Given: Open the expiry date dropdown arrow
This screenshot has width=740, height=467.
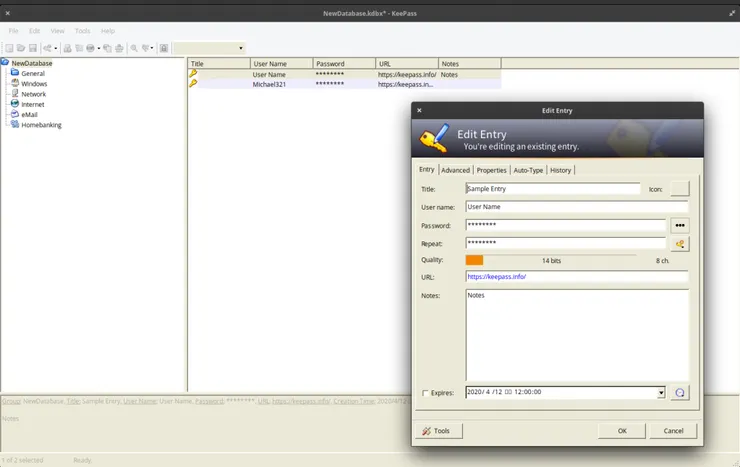Looking at the screenshot, I should click(x=661, y=392).
